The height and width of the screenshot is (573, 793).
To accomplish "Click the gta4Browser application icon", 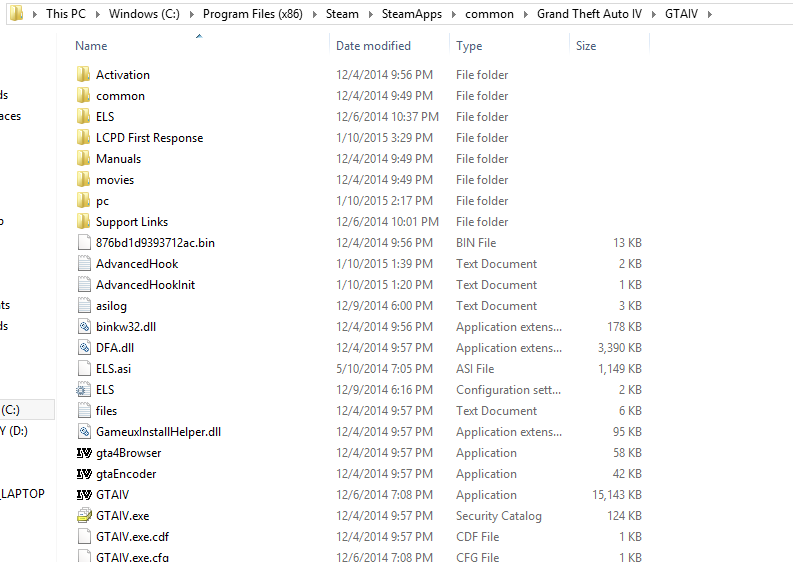I will pyautogui.click(x=84, y=453).
